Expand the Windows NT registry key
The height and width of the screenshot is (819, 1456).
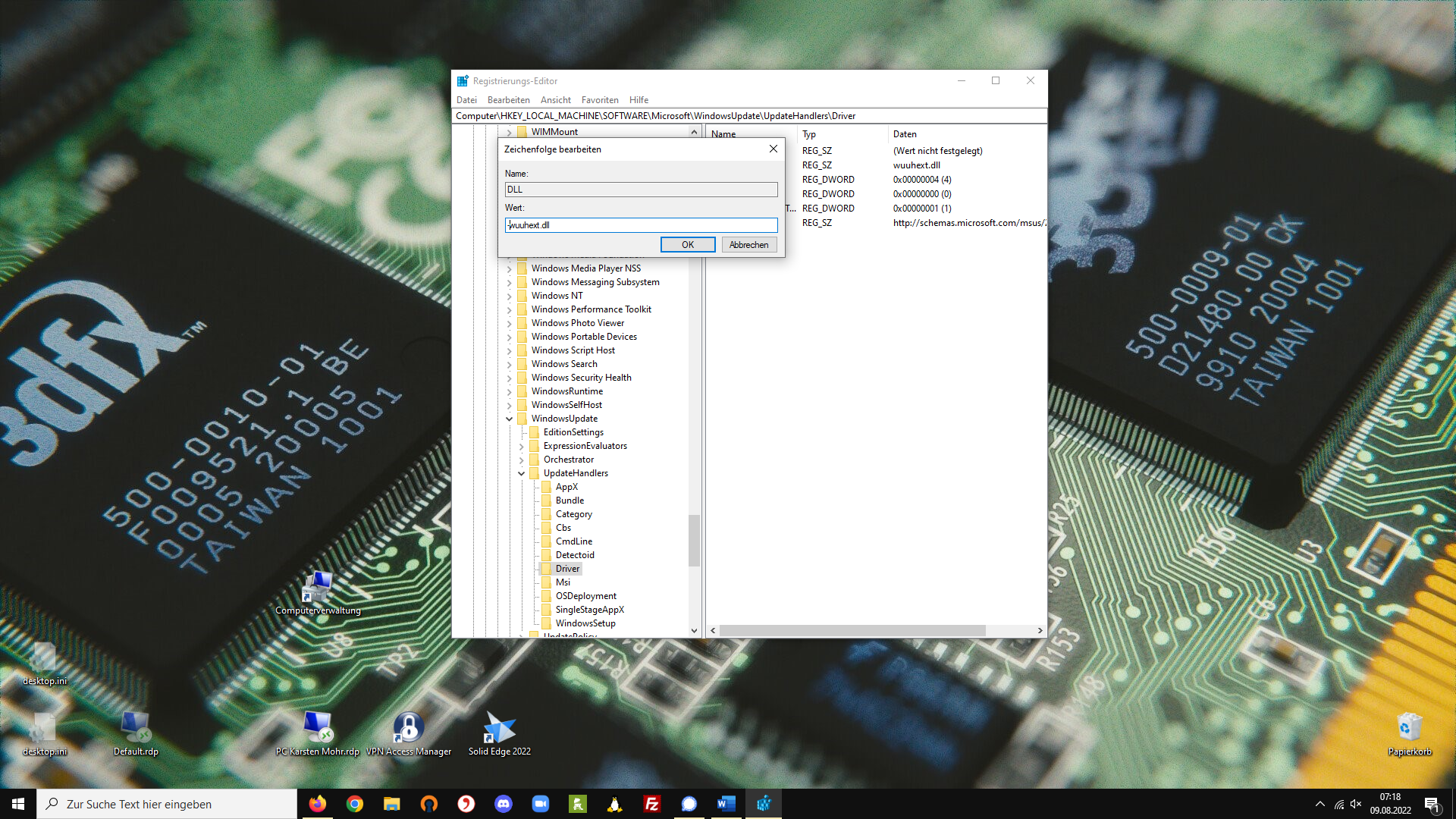[509, 296]
